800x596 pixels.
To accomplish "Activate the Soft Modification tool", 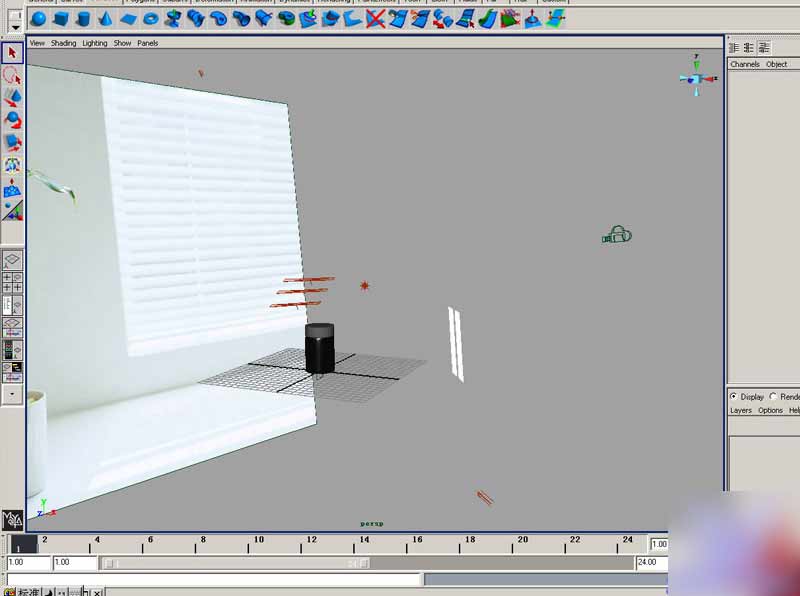I will (x=12, y=188).
